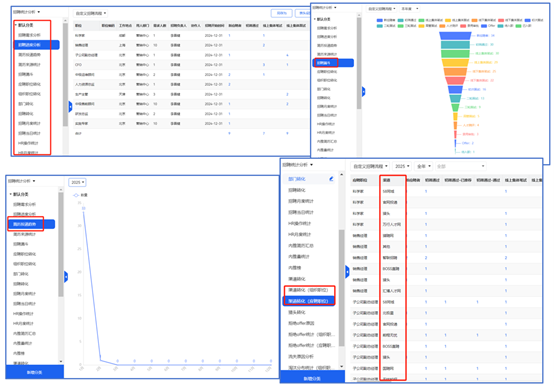Click blue sidebar collapse handle in line chart panel
The width and height of the screenshot is (554, 385).
click(66, 277)
